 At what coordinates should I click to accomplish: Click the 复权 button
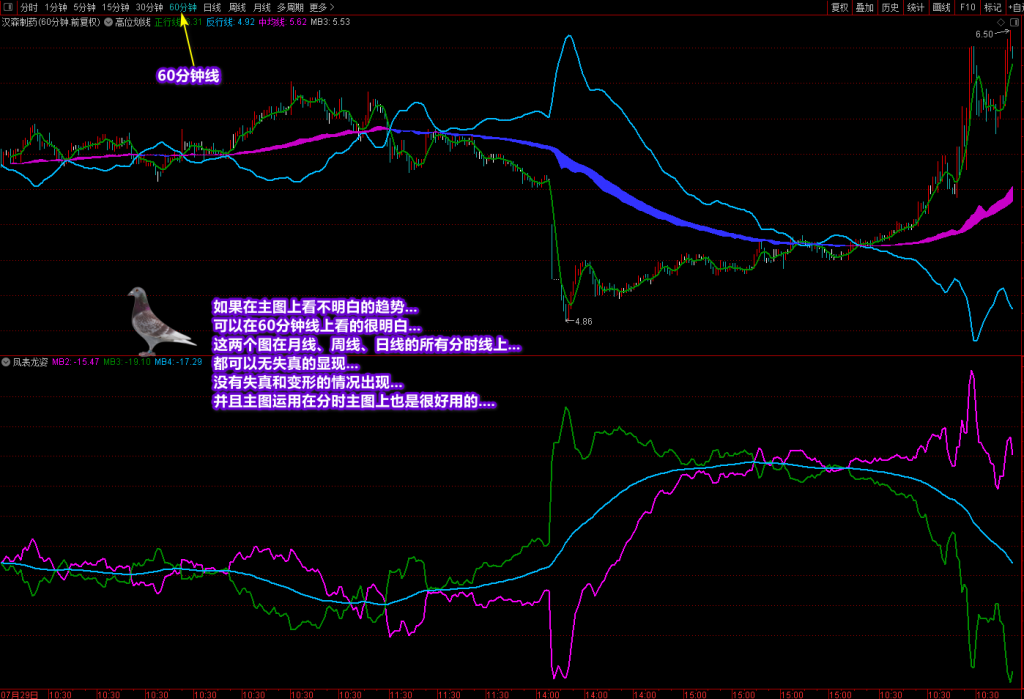pos(839,7)
